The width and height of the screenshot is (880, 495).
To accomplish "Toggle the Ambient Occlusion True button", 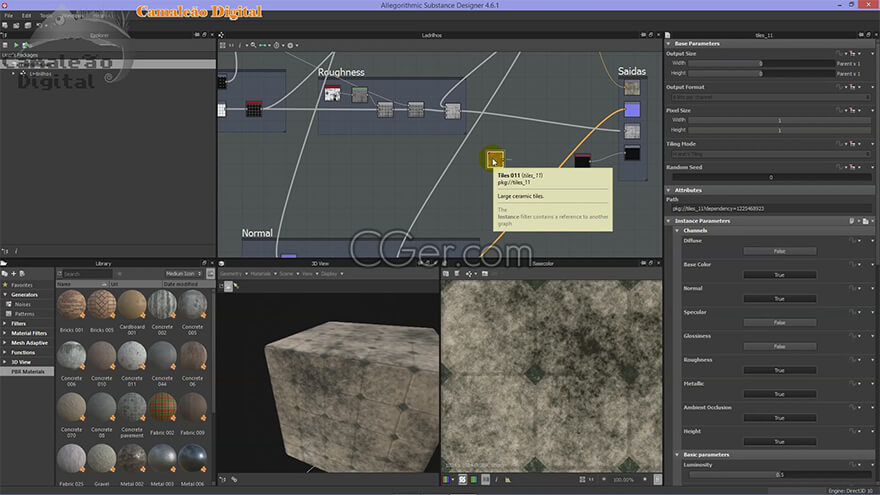I will (780, 418).
